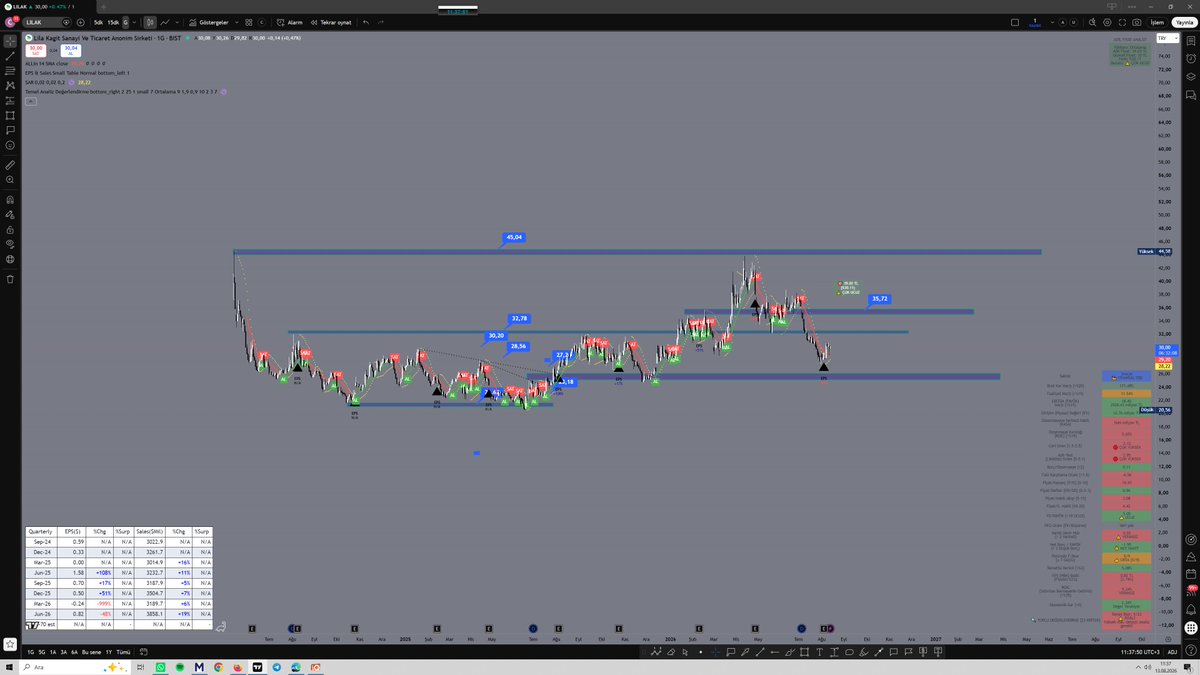Select the crosshair cursor tool
This screenshot has width=1200, height=675.
(10, 41)
